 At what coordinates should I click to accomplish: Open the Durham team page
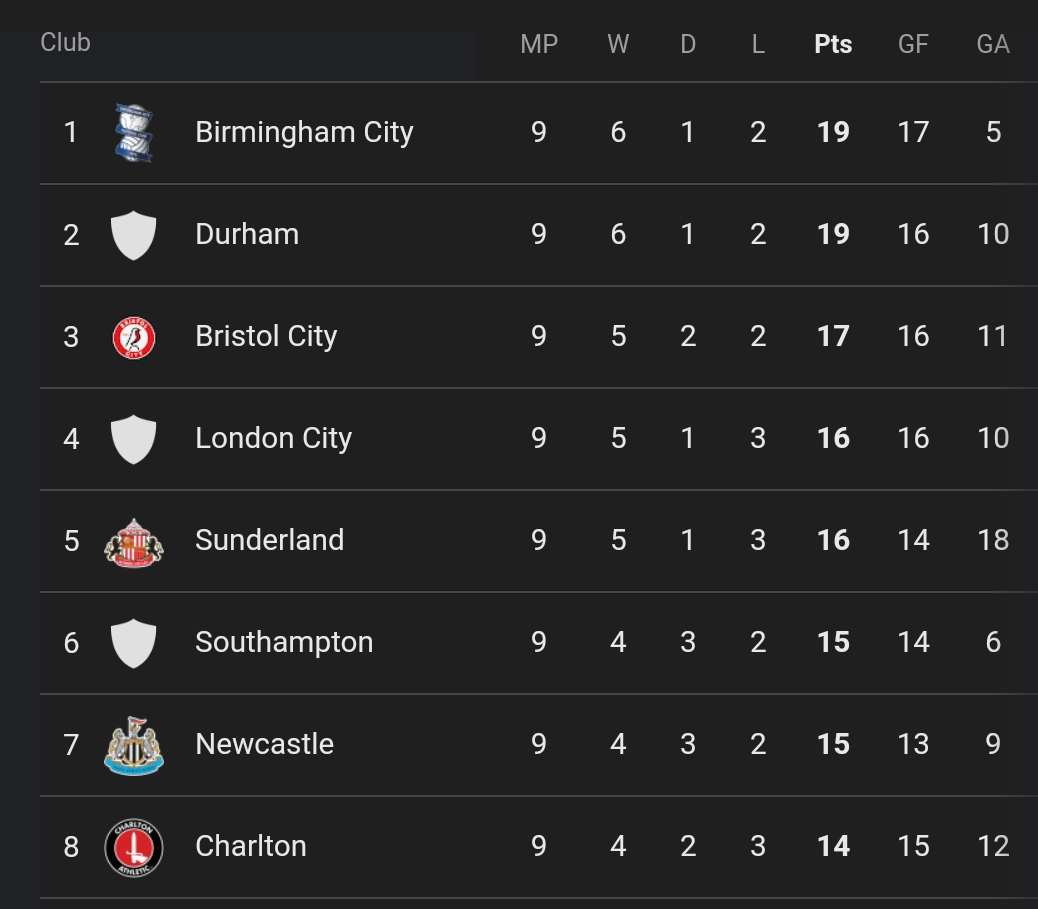pos(247,234)
